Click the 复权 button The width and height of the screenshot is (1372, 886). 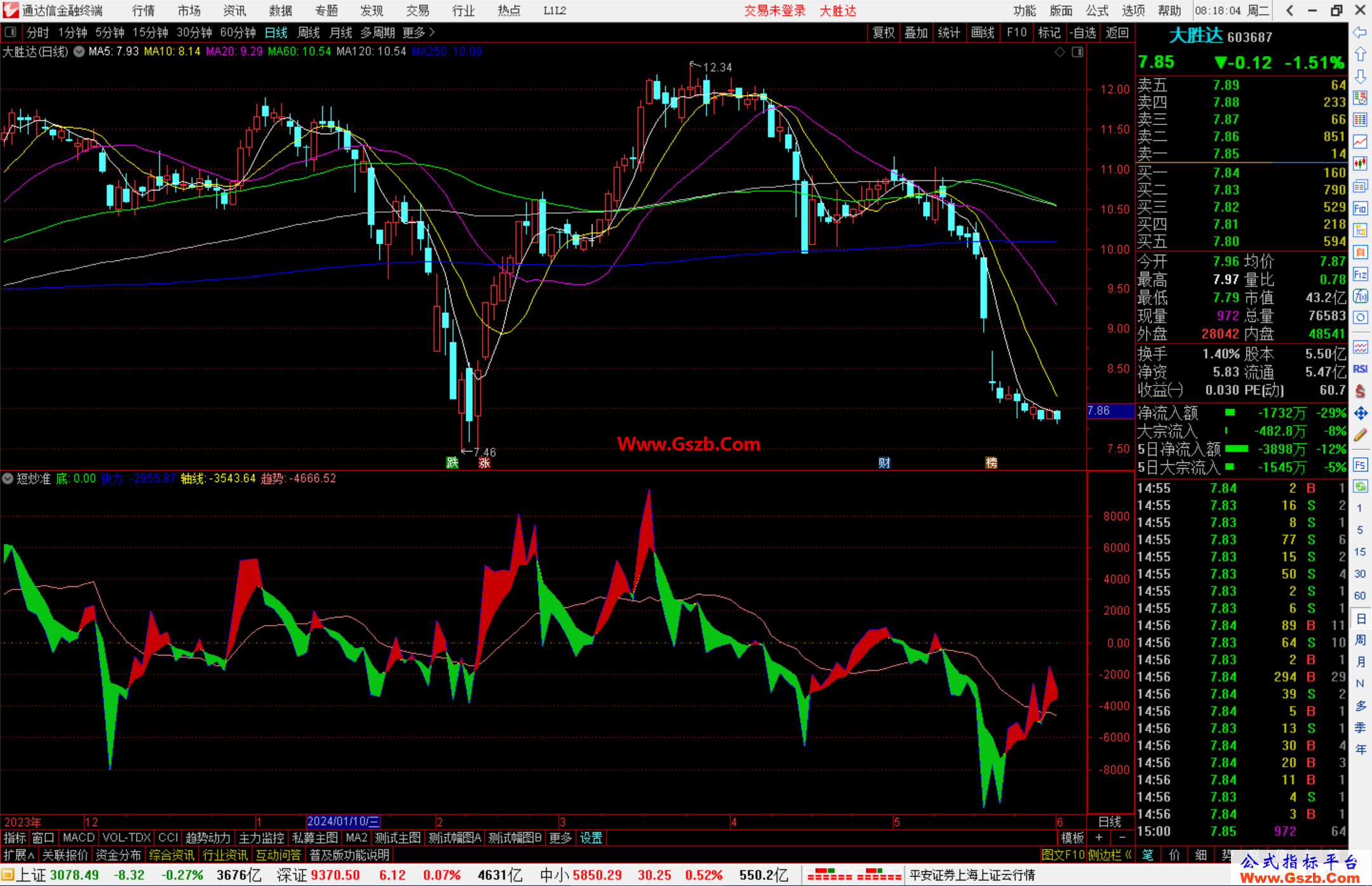tap(884, 32)
